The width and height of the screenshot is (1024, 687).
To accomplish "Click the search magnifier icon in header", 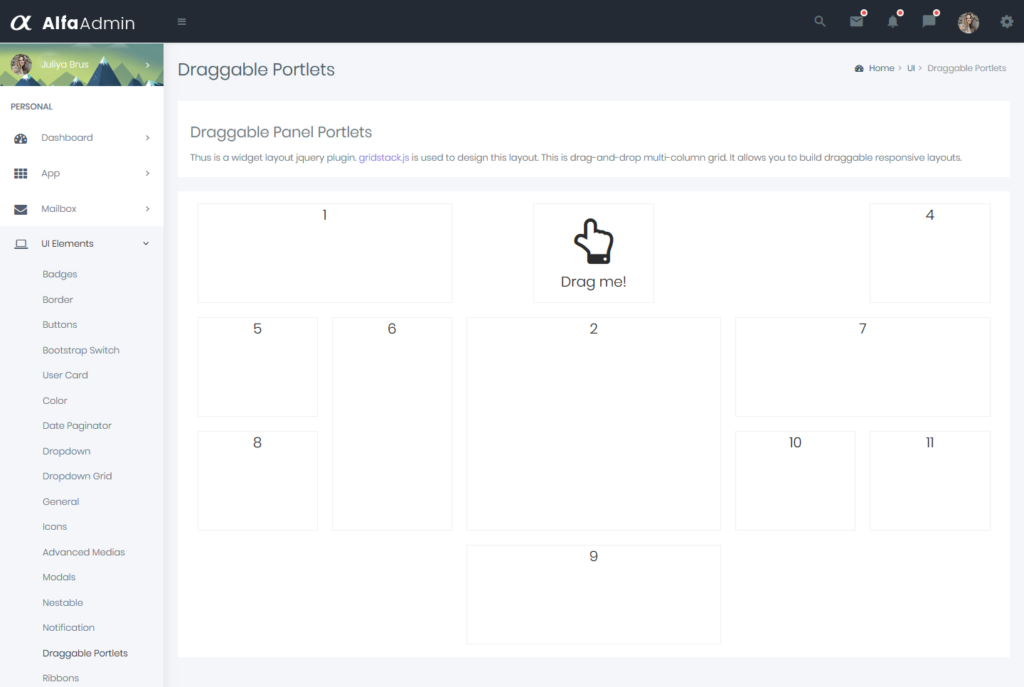I will 820,22.
